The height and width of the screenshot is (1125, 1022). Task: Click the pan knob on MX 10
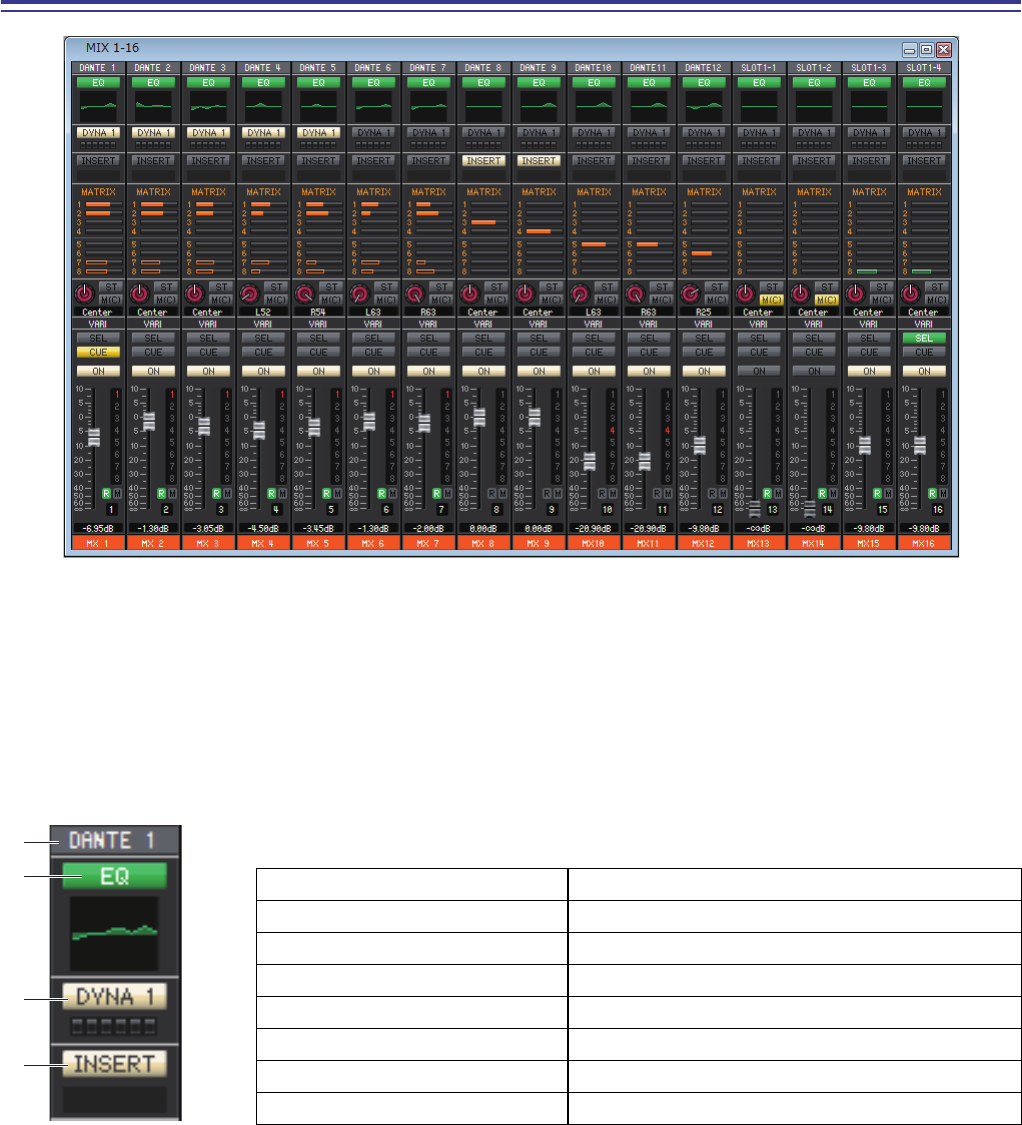[581, 293]
